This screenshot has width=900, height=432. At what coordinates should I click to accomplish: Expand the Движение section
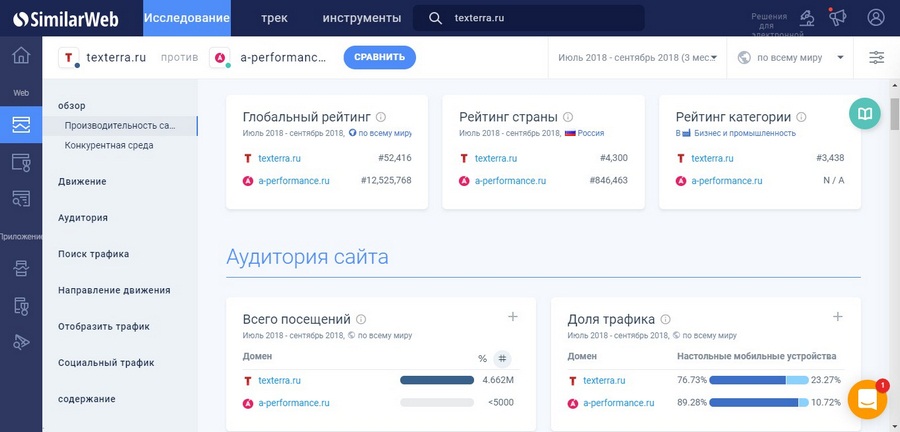[82, 181]
